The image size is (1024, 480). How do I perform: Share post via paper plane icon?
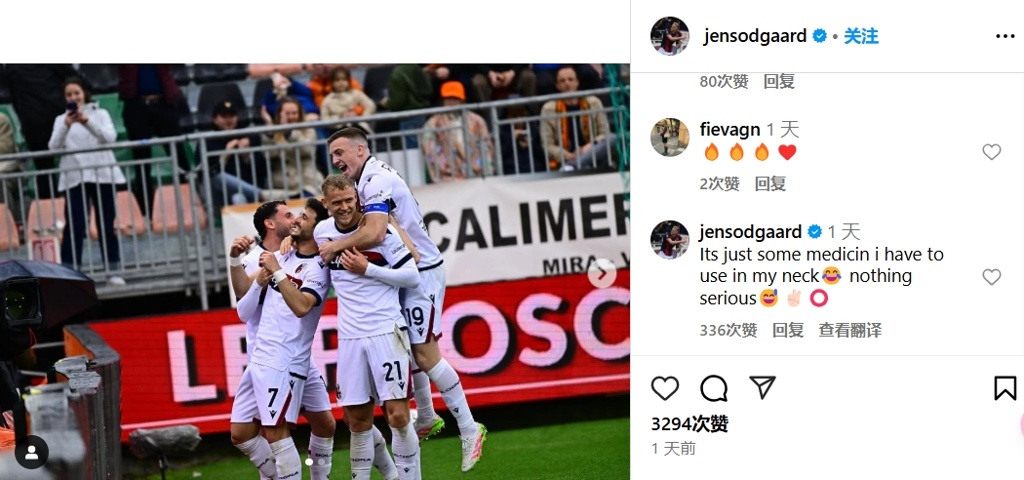pos(762,387)
